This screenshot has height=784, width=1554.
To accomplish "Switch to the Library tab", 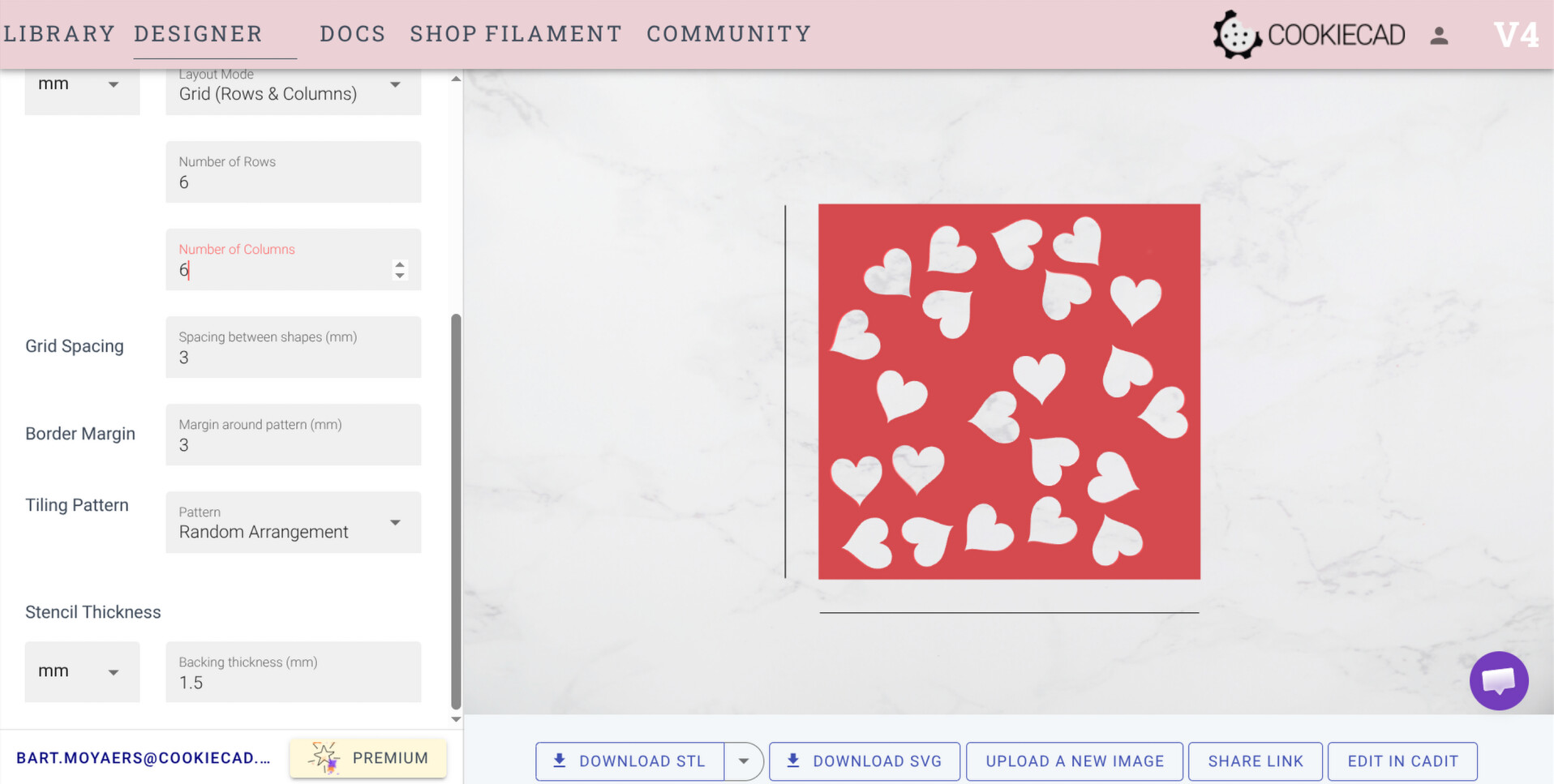I will [x=59, y=34].
